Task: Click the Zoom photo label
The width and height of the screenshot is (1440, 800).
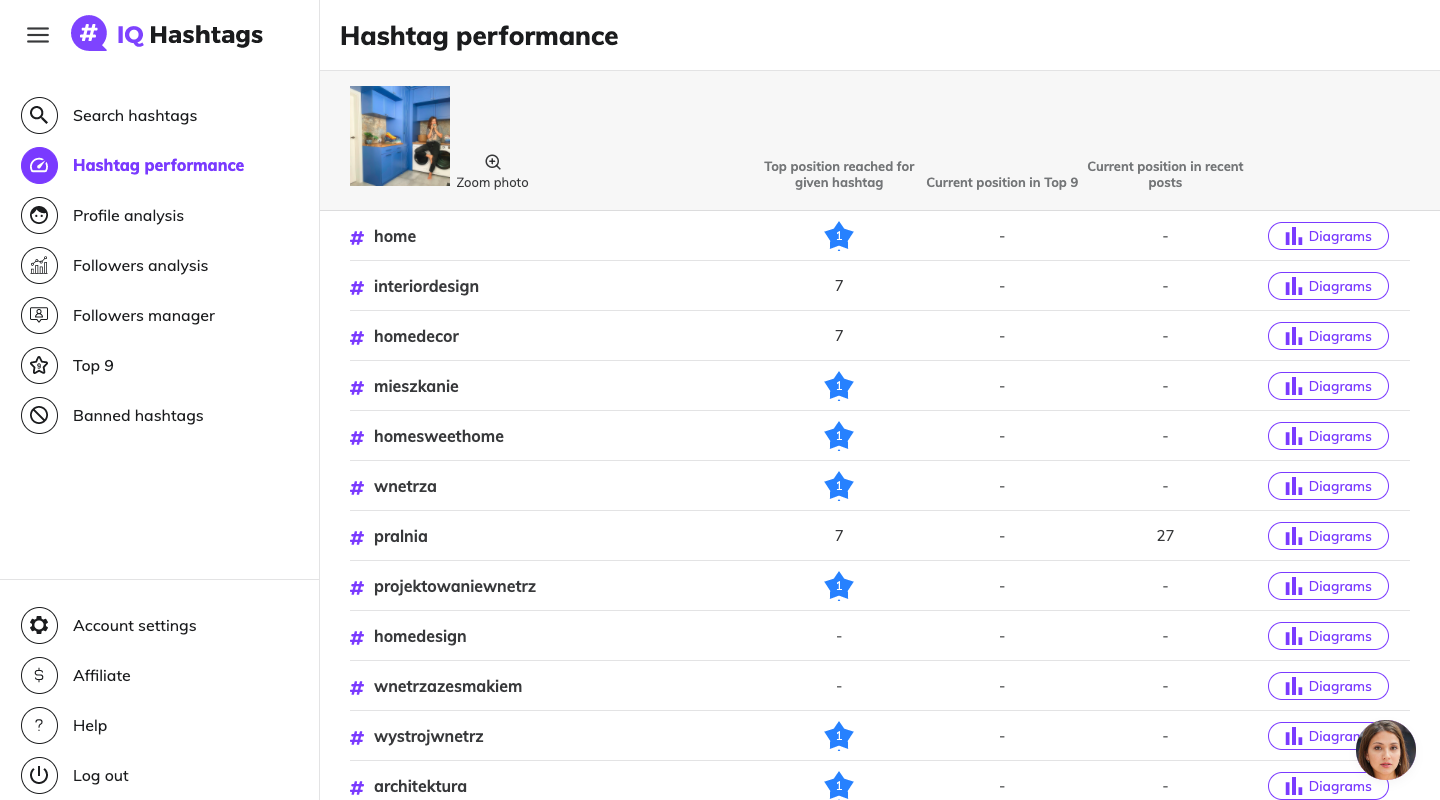Action: tap(492, 183)
